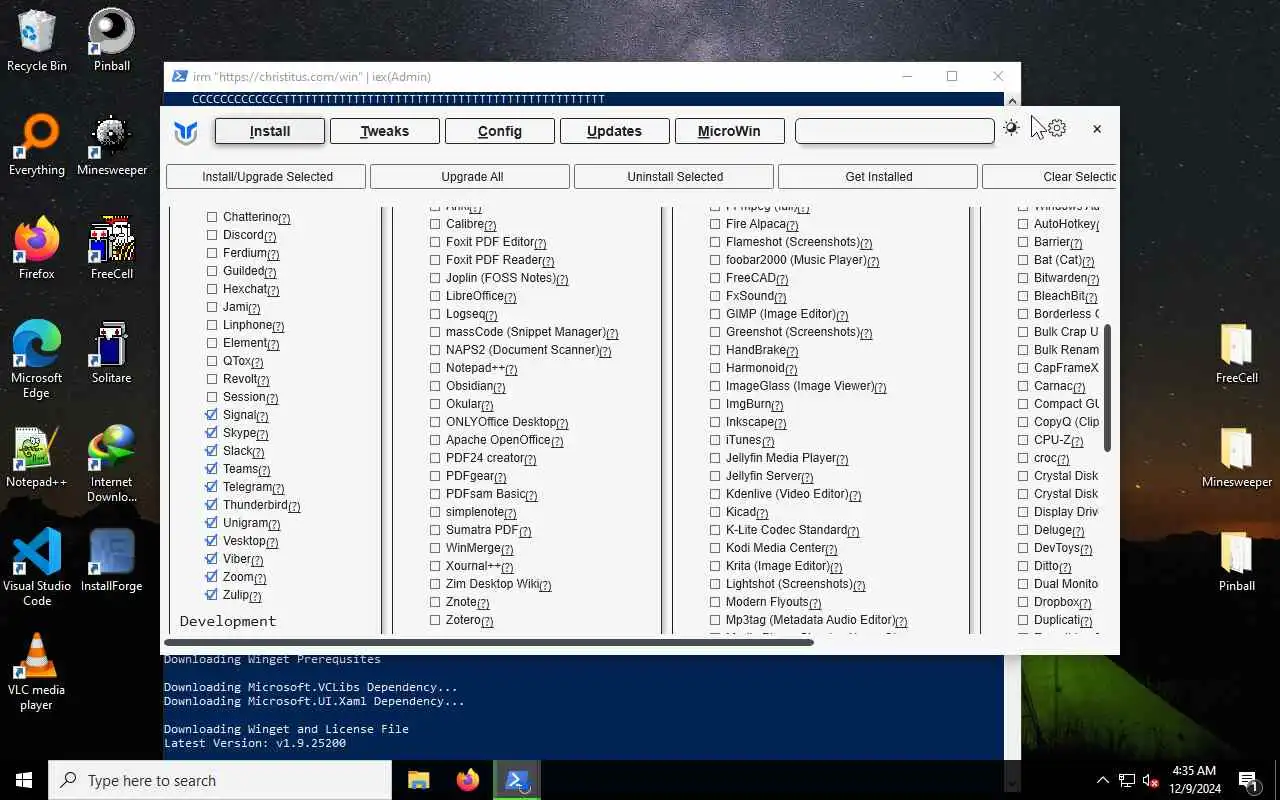
Task: Select the FreeCell folder on desktop right
Action: click(1237, 353)
